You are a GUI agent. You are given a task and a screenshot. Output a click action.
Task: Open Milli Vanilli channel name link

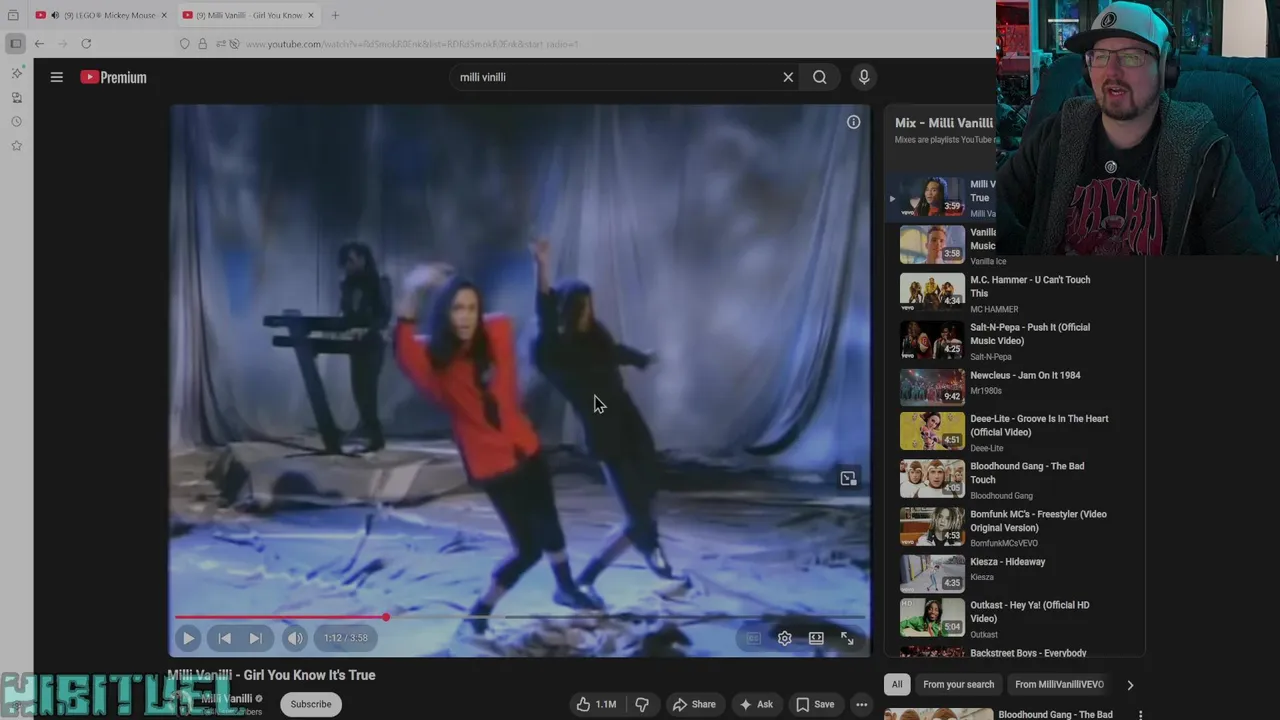click(x=227, y=699)
